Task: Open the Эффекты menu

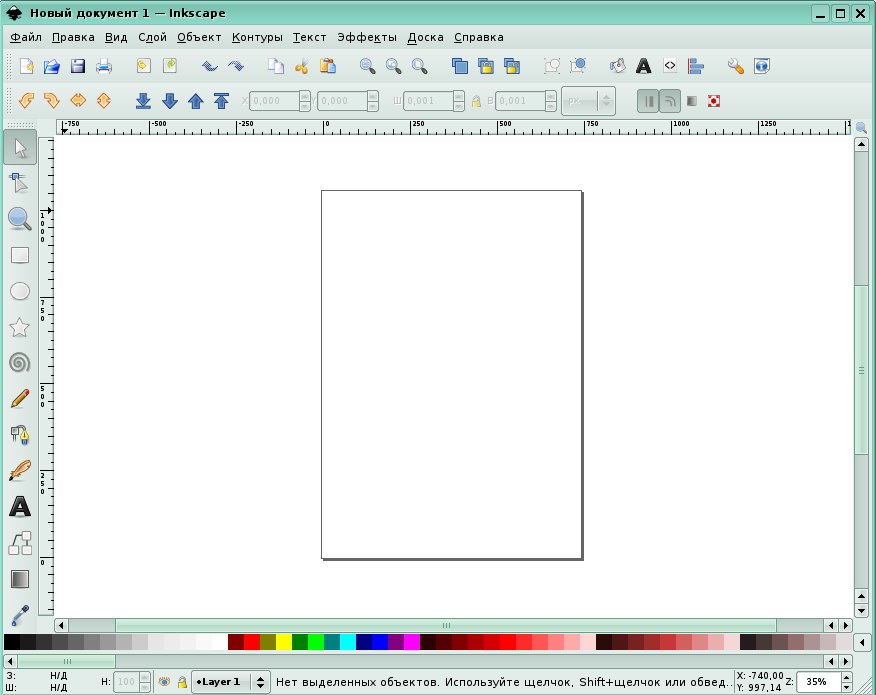Action: pos(366,37)
